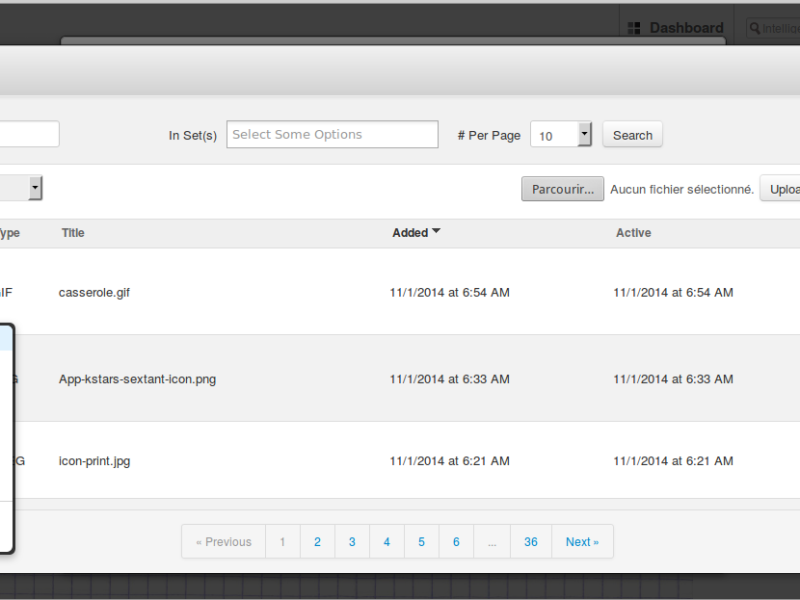Image resolution: width=800 pixels, height=600 pixels.
Task: Click the Intelligent Search magnifier icon
Action: click(x=755, y=28)
